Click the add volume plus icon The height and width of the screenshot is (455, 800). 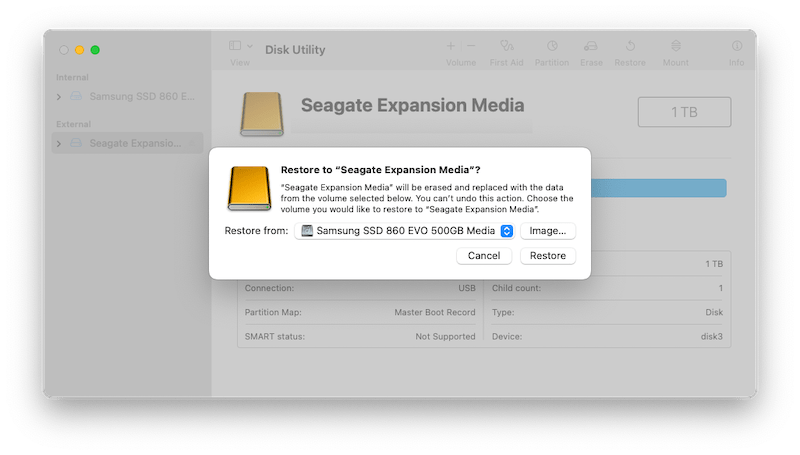(450, 46)
